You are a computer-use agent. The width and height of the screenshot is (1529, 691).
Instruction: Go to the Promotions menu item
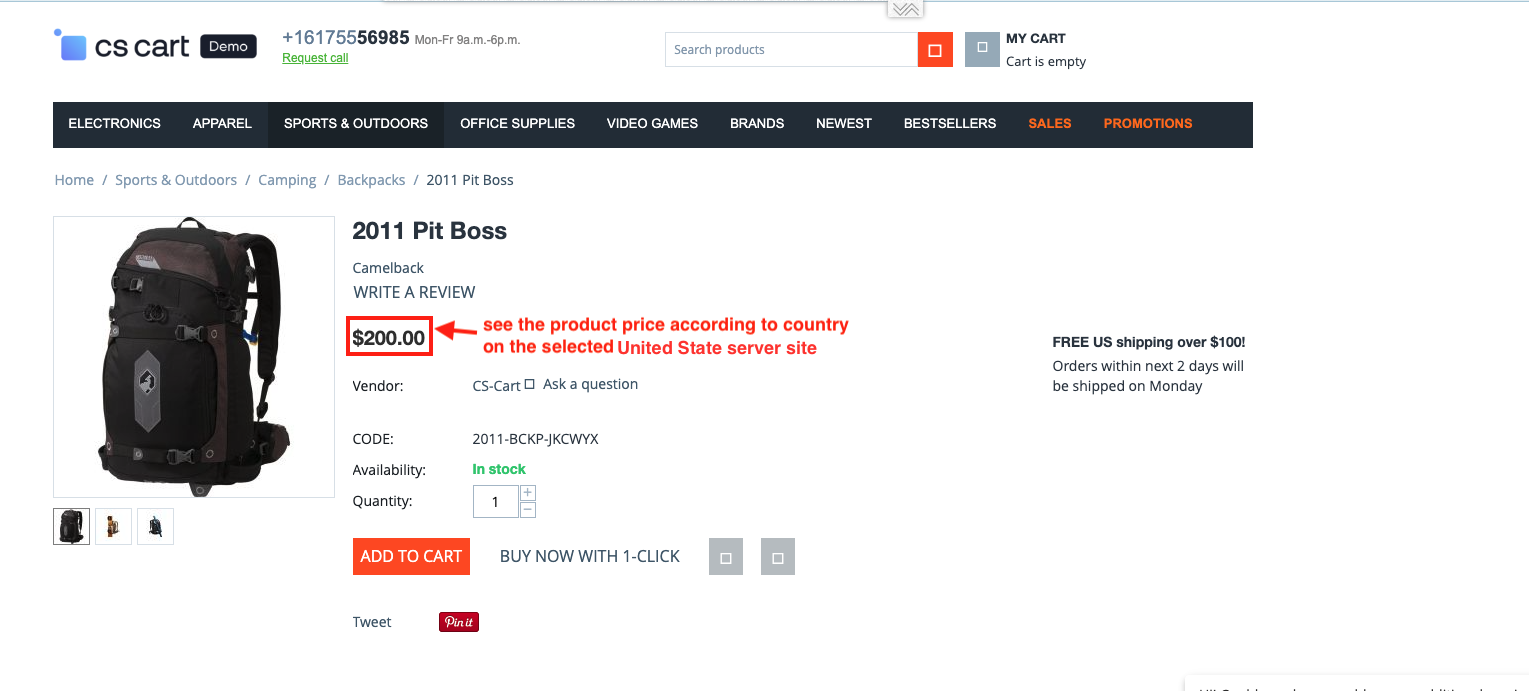click(x=1148, y=124)
